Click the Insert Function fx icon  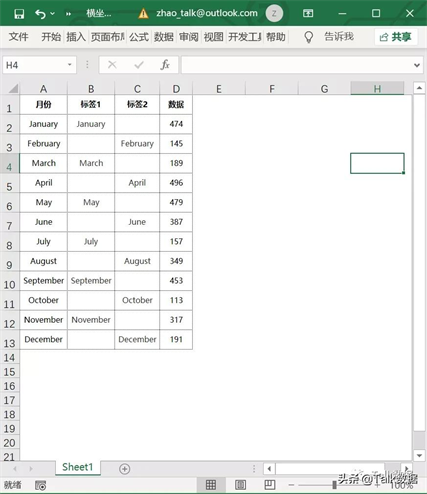[x=165, y=65]
